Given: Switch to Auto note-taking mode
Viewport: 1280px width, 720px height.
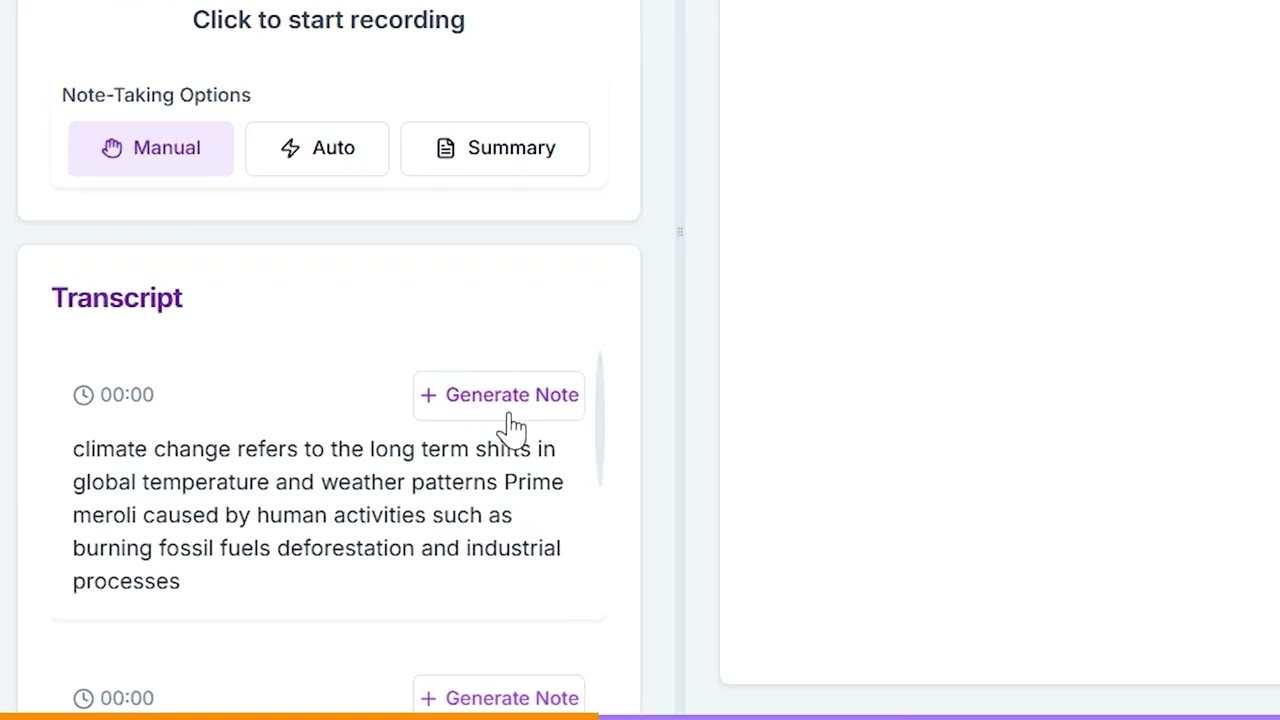Looking at the screenshot, I should pos(317,148).
